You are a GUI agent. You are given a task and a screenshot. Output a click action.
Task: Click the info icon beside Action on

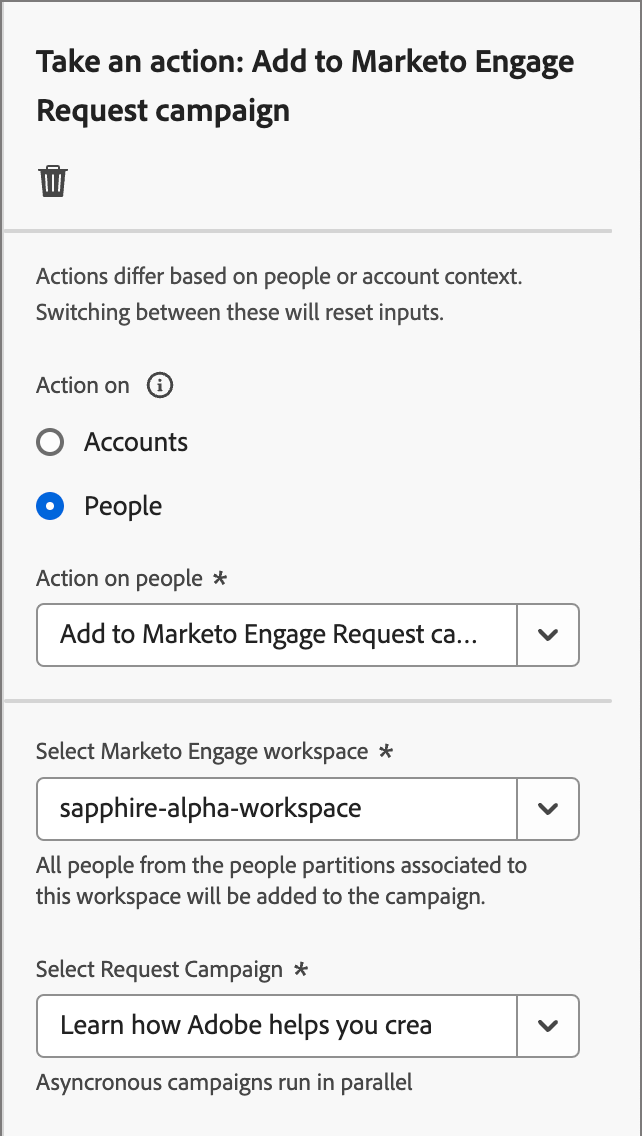(x=160, y=386)
